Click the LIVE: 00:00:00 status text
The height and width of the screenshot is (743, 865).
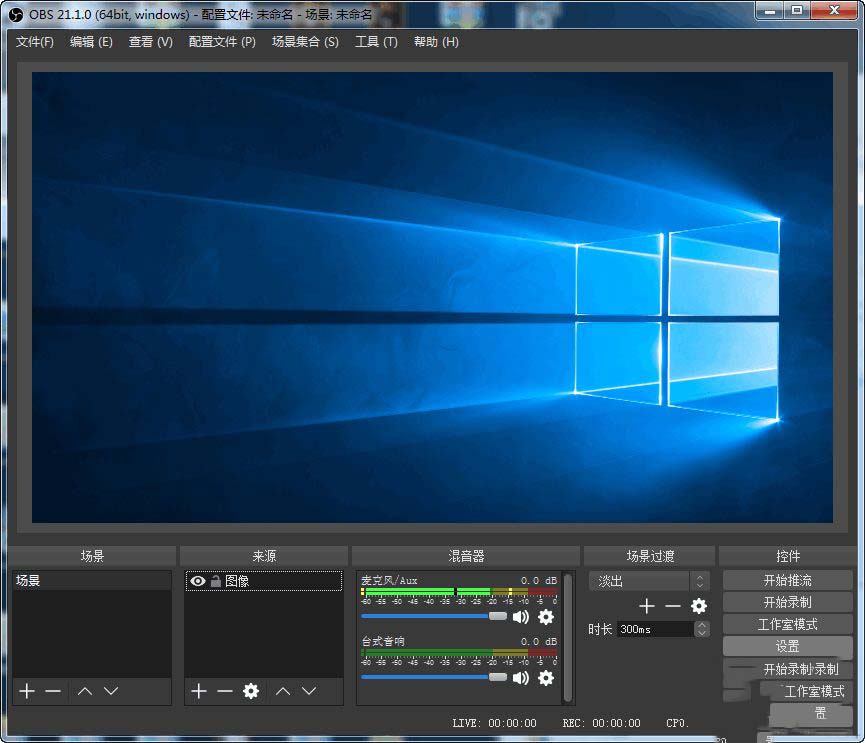click(494, 723)
